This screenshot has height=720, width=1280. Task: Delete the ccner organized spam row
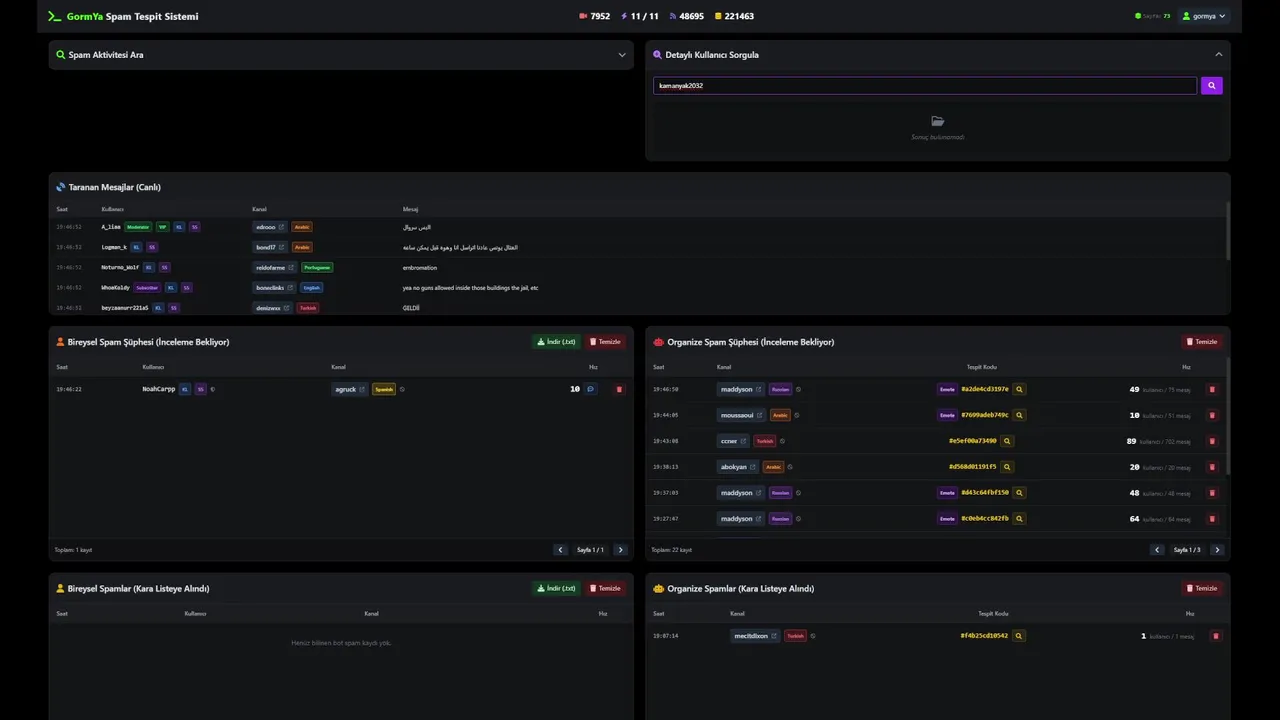(1213, 441)
